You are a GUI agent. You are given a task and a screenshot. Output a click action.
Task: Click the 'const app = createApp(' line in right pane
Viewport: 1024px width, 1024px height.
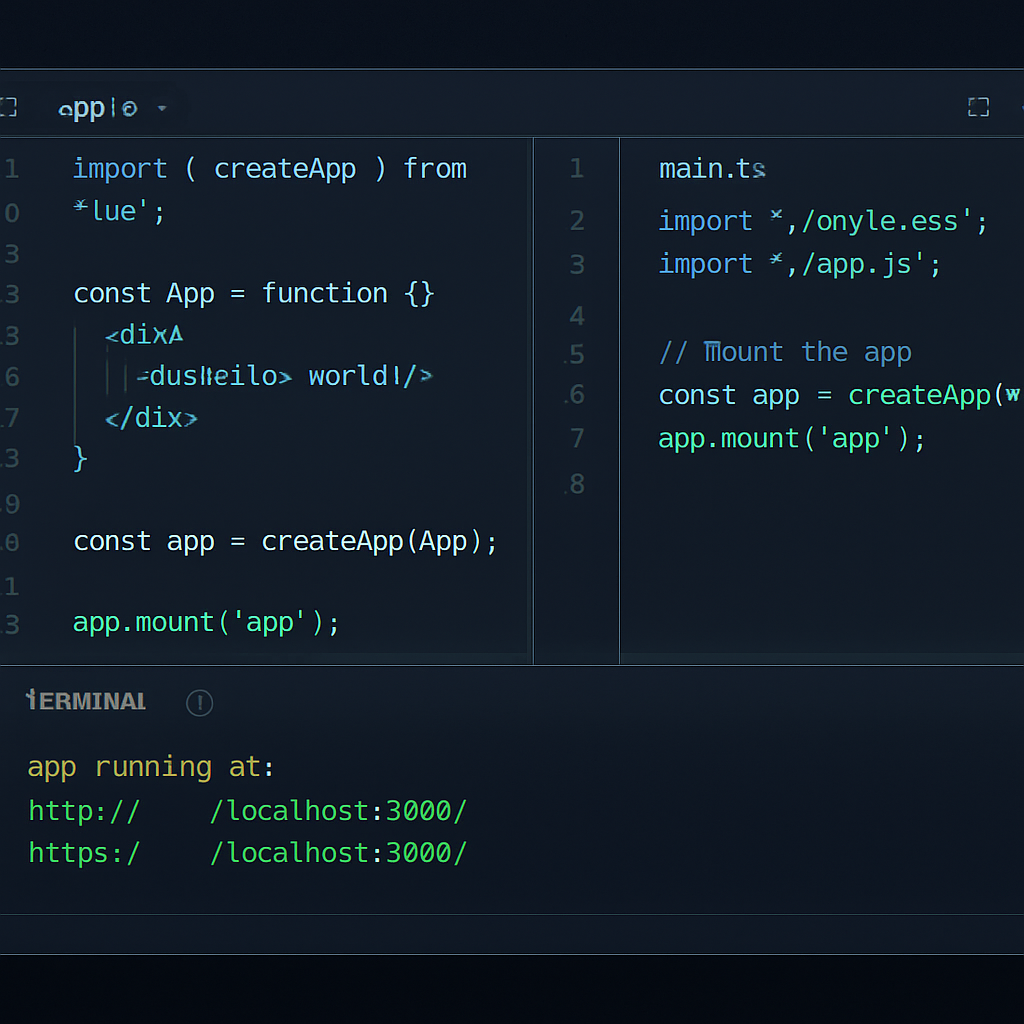pos(839,396)
